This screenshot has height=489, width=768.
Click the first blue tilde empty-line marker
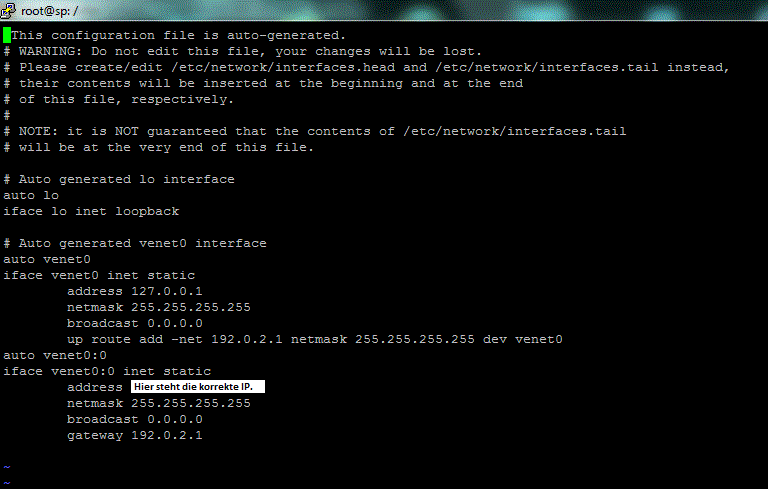pyautogui.click(x=7, y=467)
